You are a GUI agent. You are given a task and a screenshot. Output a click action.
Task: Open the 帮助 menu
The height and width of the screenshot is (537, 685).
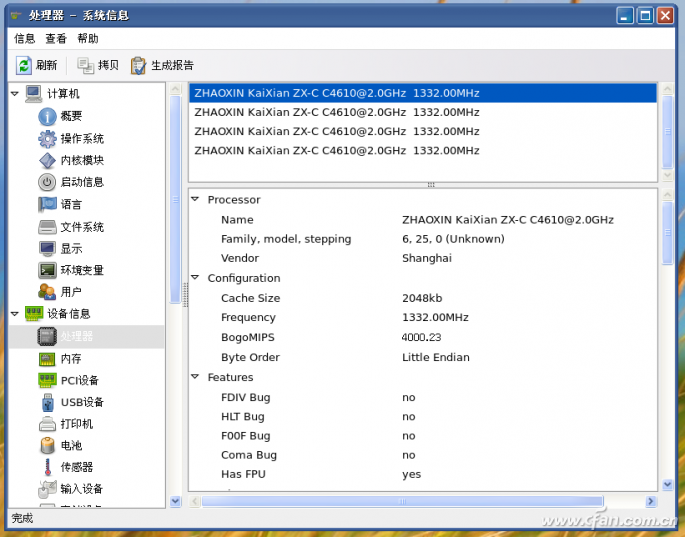click(x=88, y=39)
